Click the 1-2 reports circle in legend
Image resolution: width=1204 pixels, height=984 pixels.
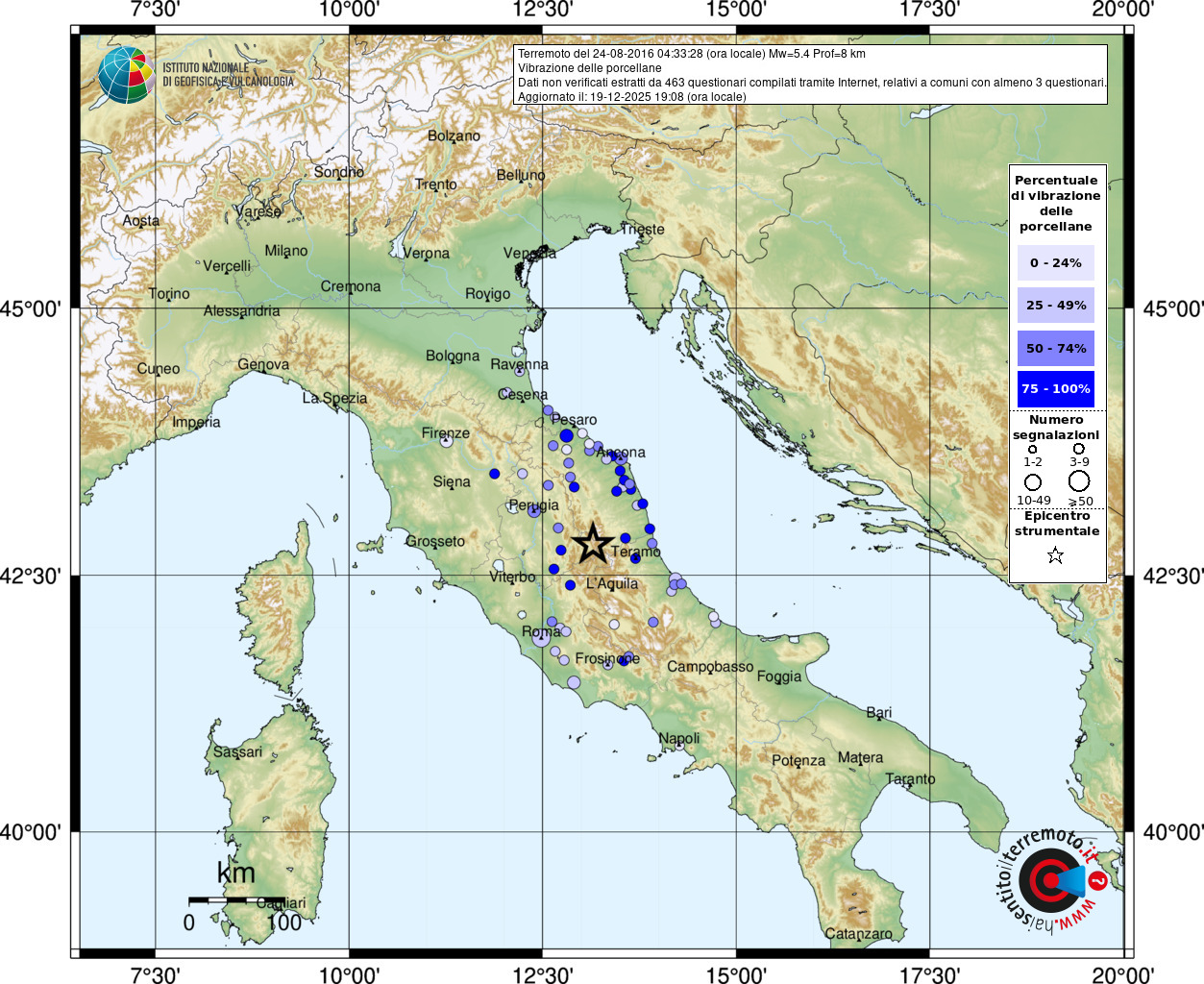1033,449
